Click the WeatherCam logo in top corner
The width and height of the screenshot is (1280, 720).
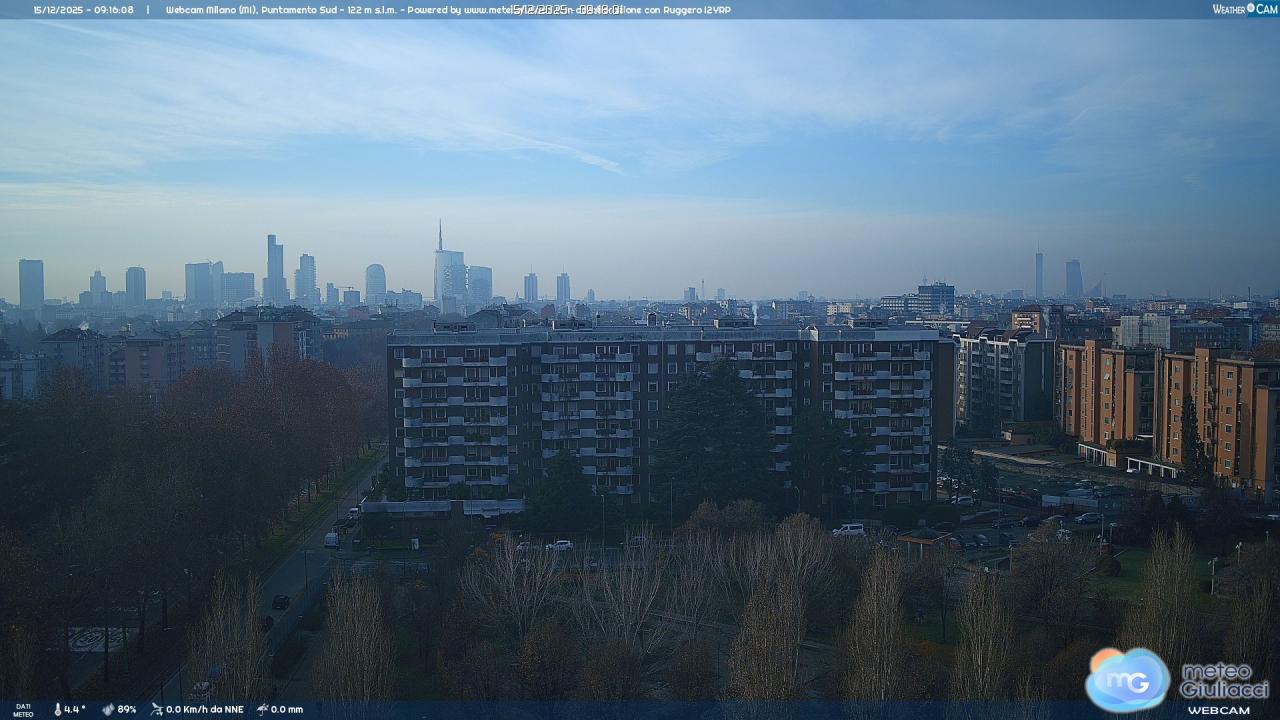(1244, 9)
